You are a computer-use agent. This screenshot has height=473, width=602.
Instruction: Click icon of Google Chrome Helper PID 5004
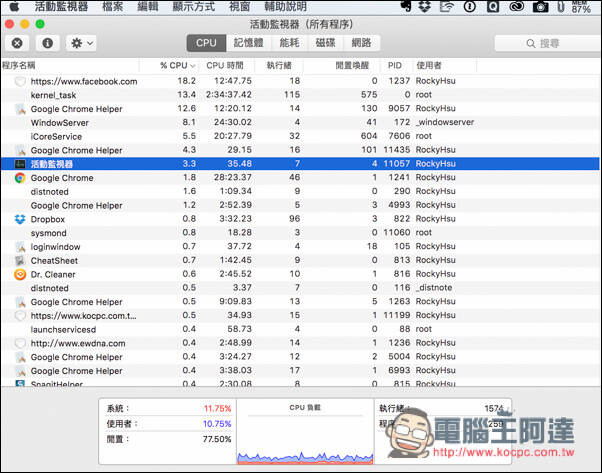[20, 357]
